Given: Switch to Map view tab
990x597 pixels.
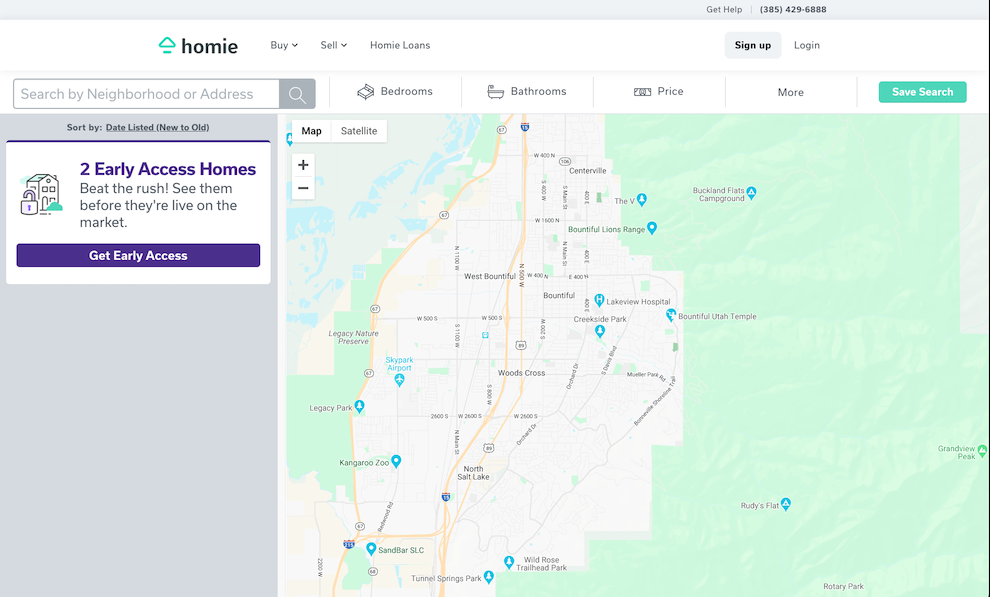Looking at the screenshot, I should click(311, 131).
